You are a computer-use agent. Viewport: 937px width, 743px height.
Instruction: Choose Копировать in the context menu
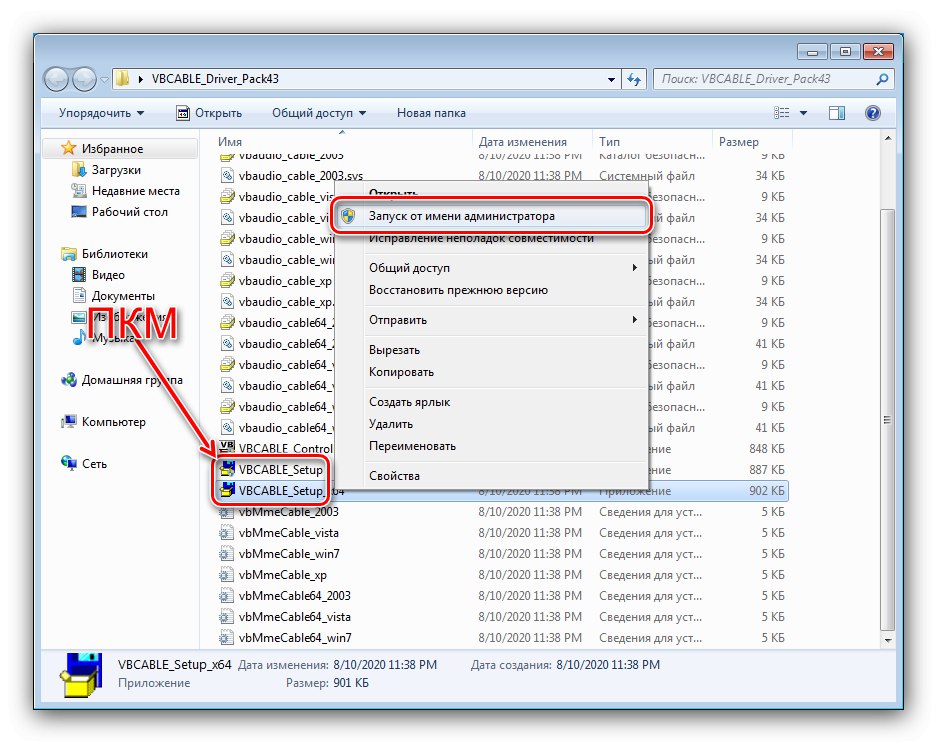click(x=491, y=372)
